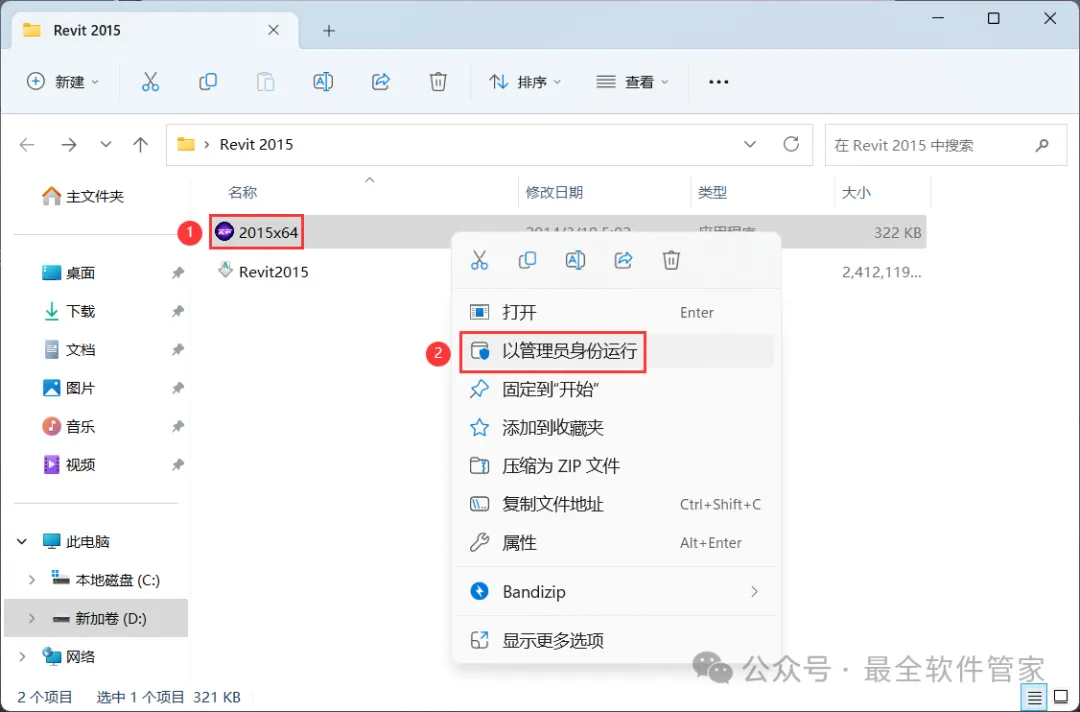This screenshot has height=712, width=1080.
Task: Click the Copy icon in the context menu
Action: pyautogui.click(x=528, y=260)
